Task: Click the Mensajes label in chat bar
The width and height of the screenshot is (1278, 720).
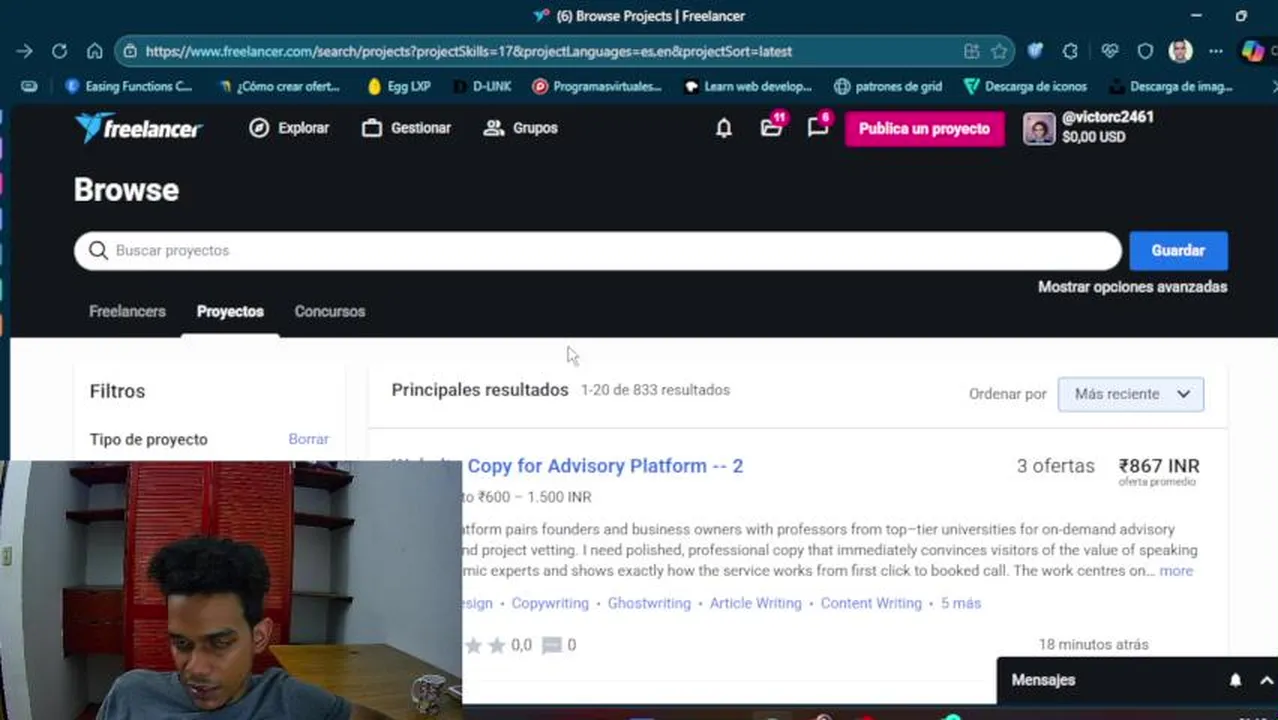Action: 1043,680
